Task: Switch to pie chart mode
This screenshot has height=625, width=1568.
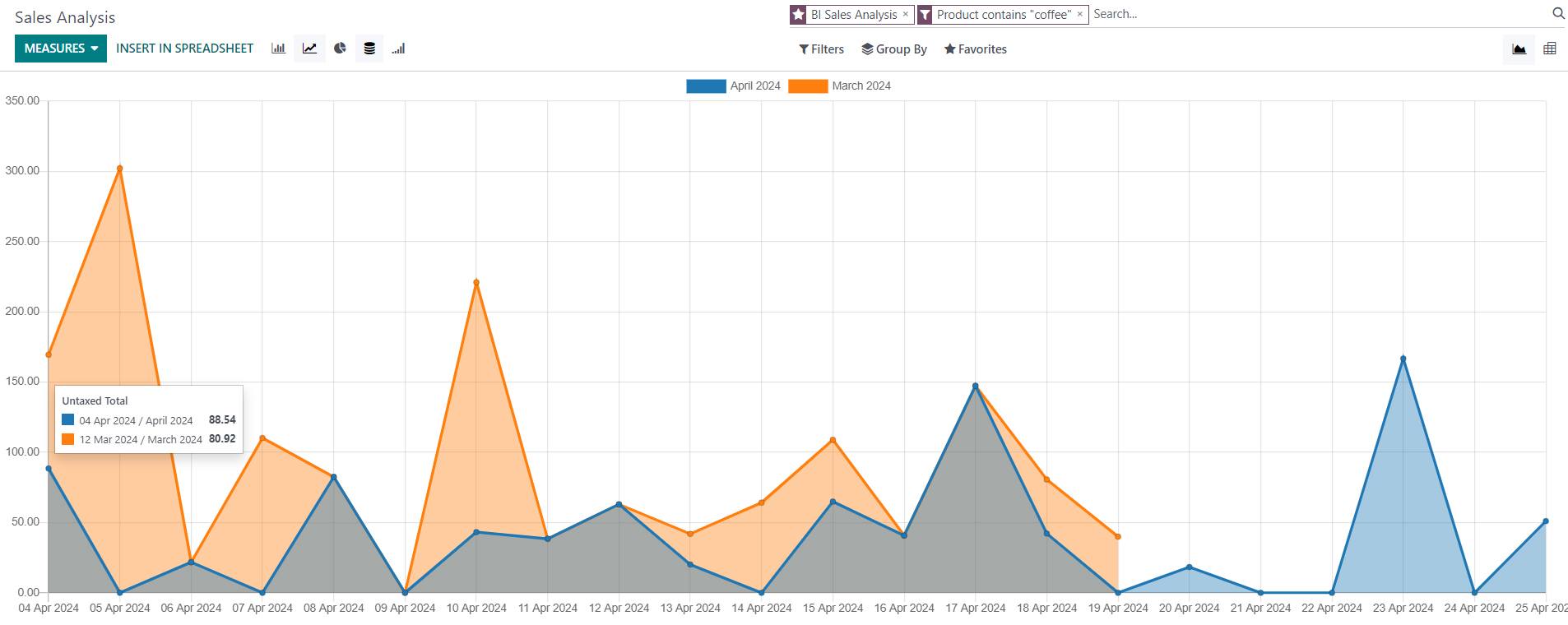Action: click(340, 49)
